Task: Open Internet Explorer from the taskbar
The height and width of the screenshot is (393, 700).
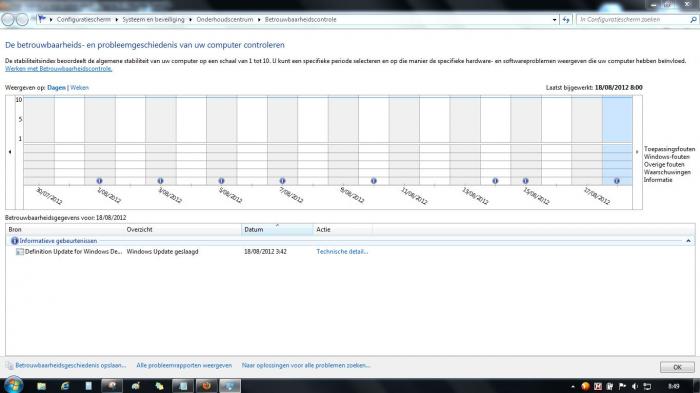Action: pos(65,386)
